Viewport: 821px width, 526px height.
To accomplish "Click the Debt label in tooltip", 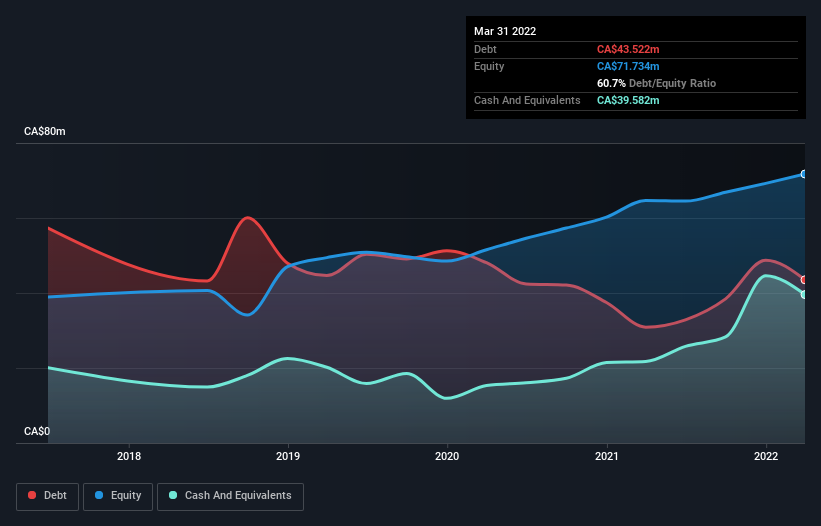I will tap(485, 49).
